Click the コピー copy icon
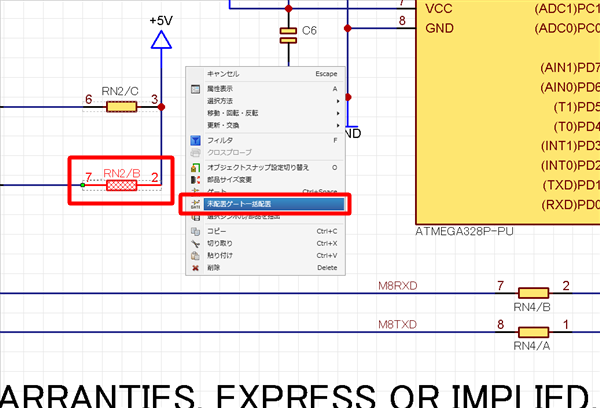The width and height of the screenshot is (600, 408). [195, 231]
